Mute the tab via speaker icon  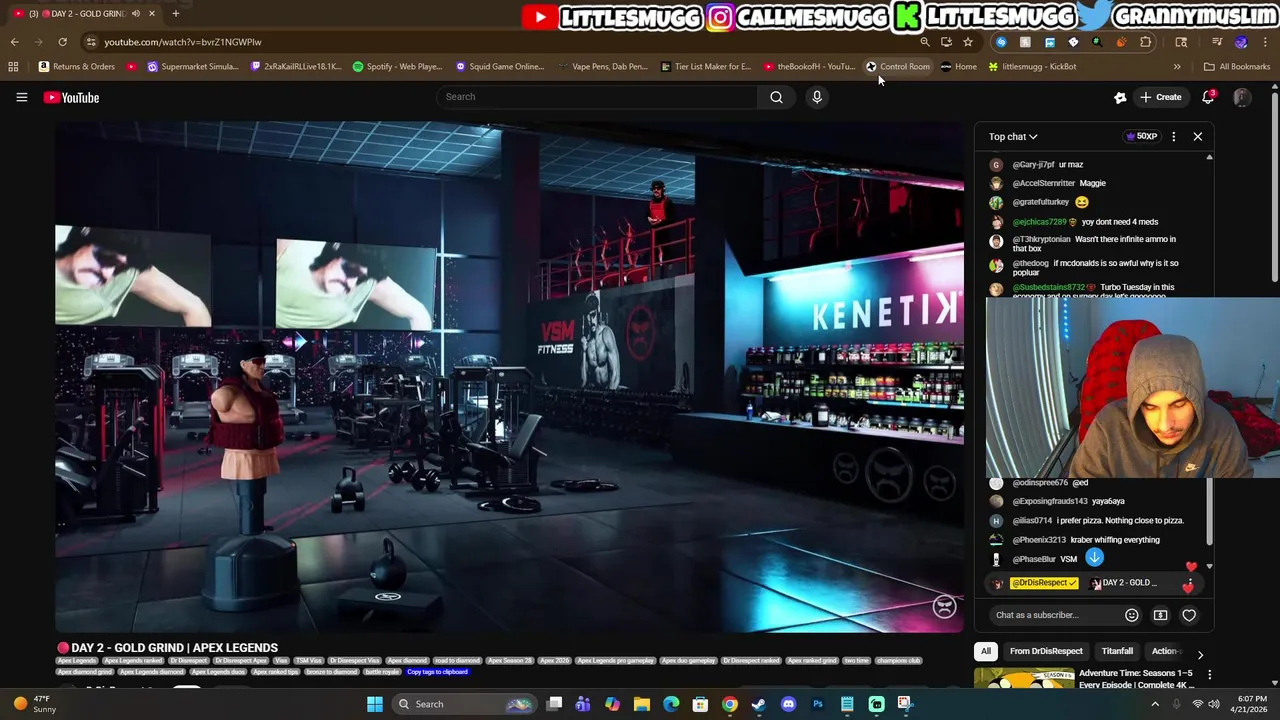click(135, 13)
